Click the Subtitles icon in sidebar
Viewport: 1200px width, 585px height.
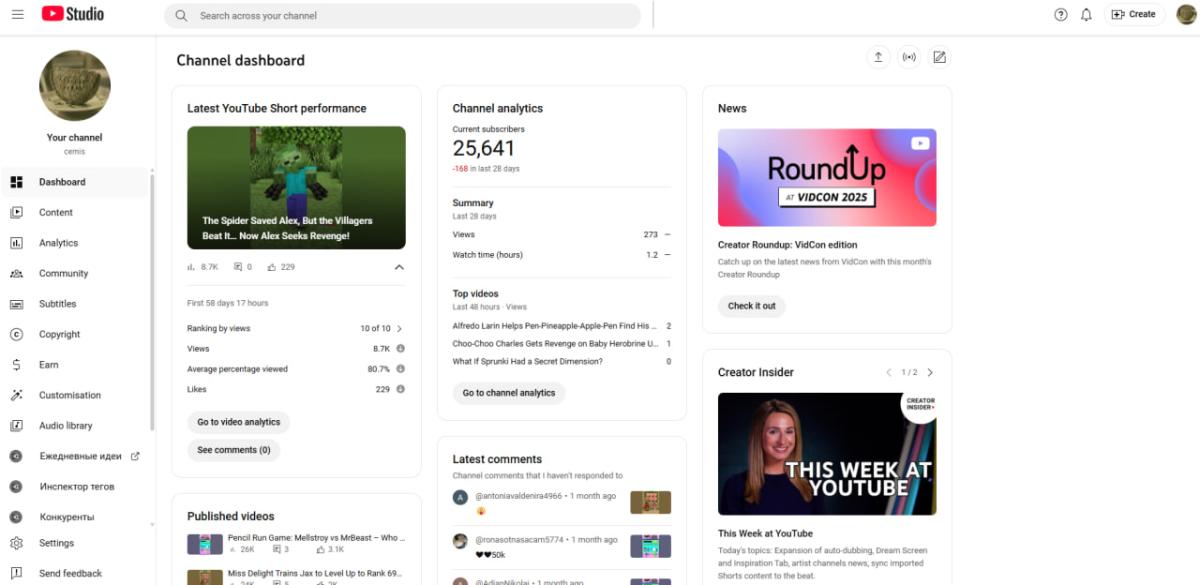tap(16, 304)
